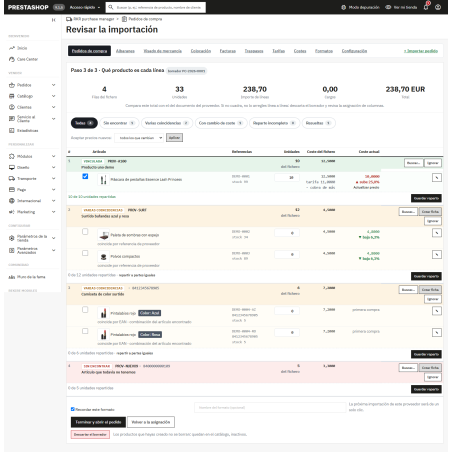Viewport: 452px width, 452px height.
Task: Click units field for Máscara de pestañas
Action: [287, 178]
